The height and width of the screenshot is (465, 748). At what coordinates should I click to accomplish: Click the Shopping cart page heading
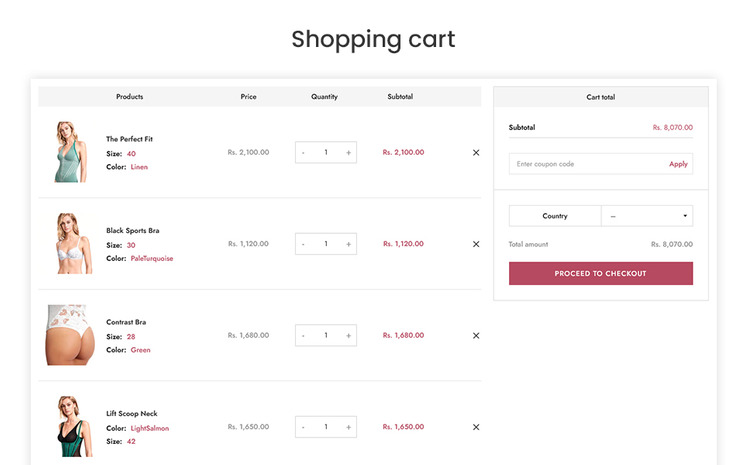[x=374, y=40]
